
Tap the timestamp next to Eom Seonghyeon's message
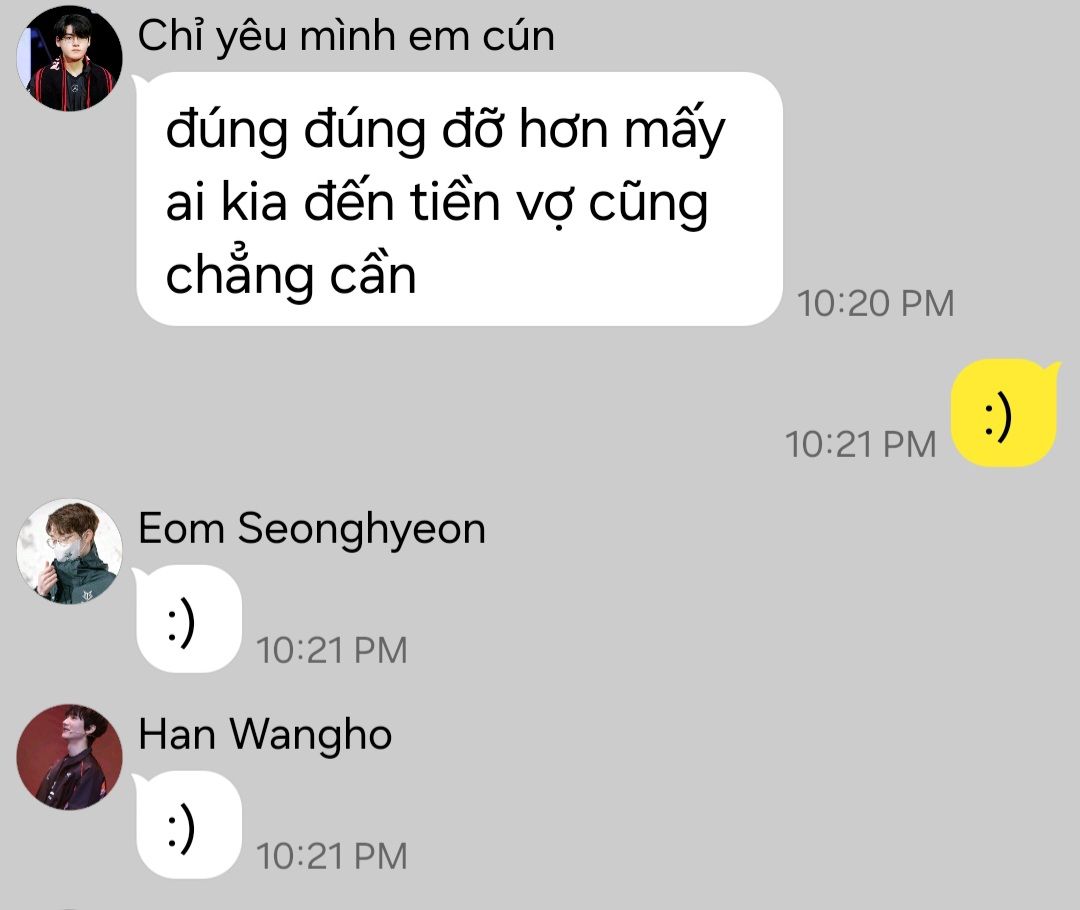pyautogui.click(x=331, y=650)
